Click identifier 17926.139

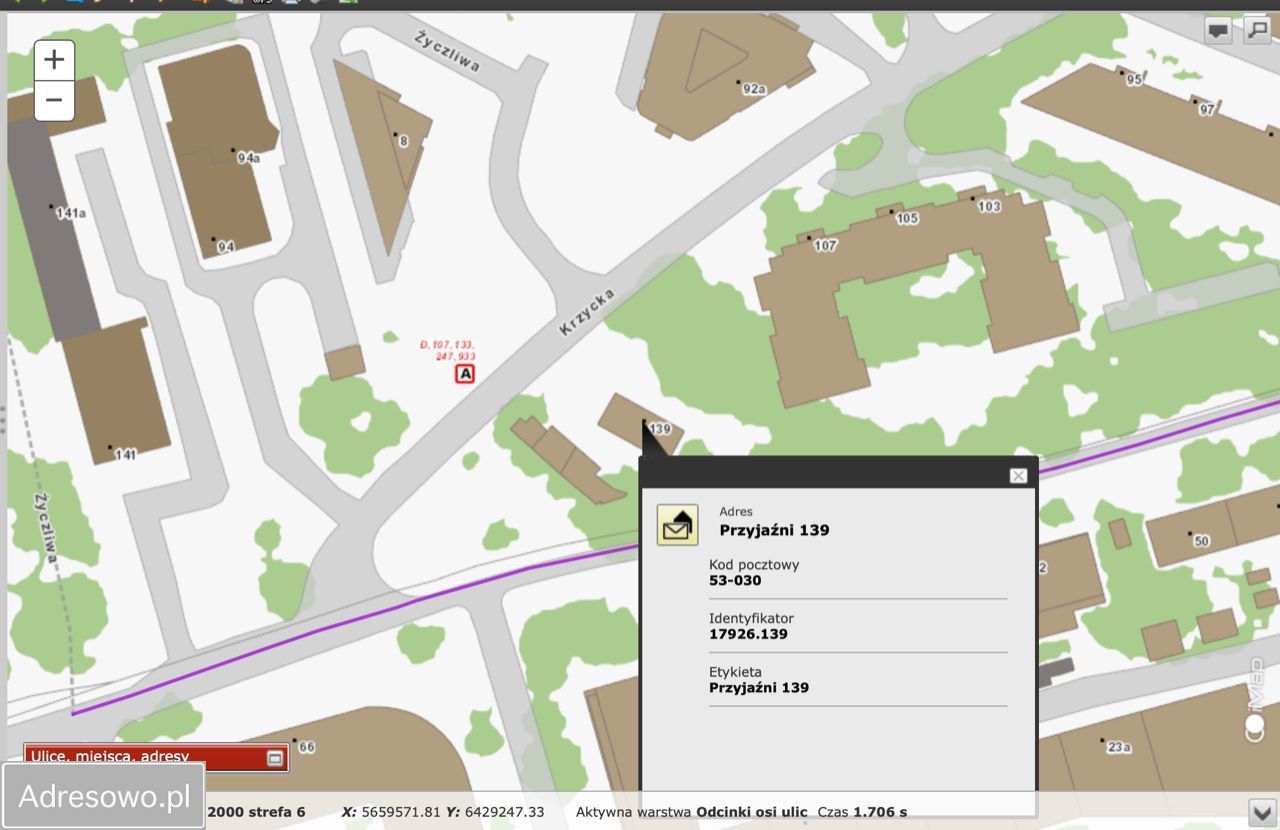[748, 634]
